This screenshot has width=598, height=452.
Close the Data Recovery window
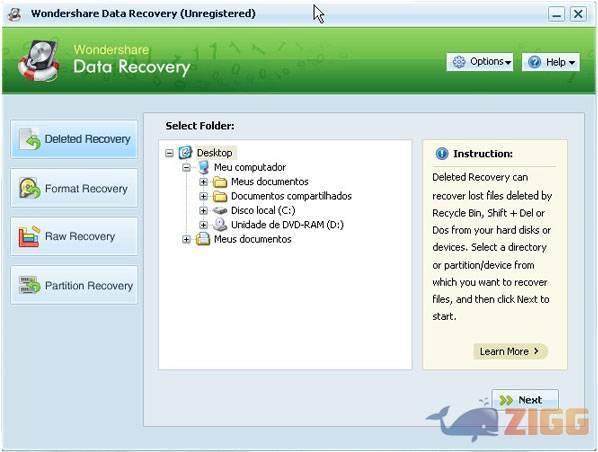(578, 14)
